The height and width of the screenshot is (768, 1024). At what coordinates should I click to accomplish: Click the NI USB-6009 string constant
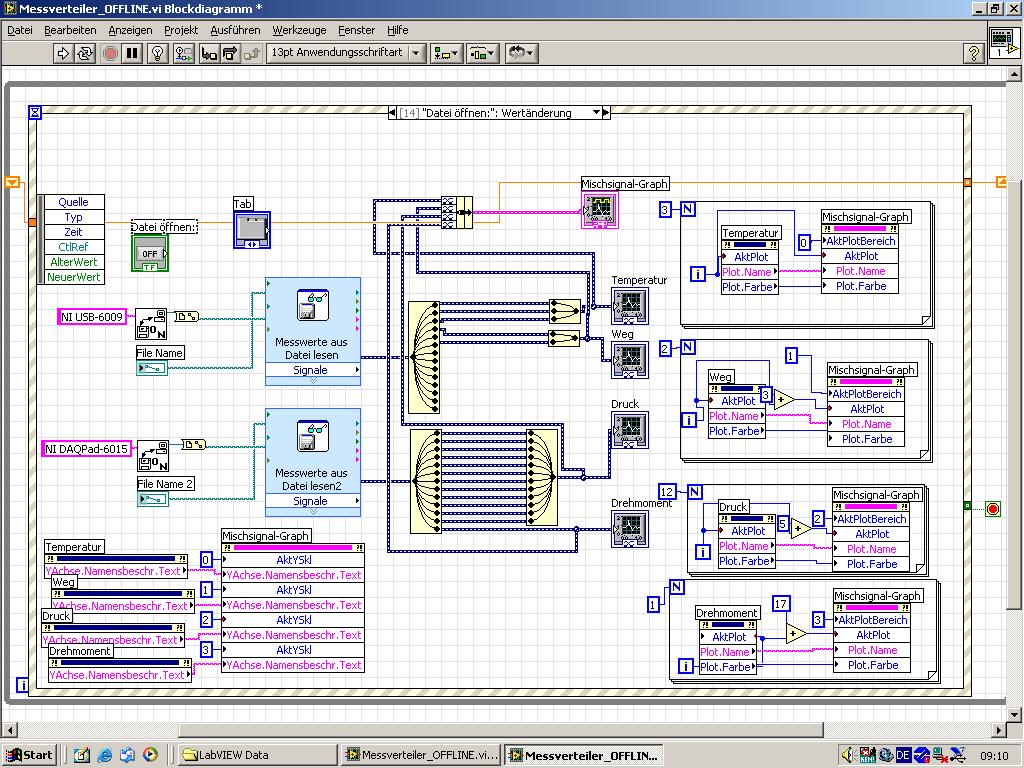click(x=92, y=317)
